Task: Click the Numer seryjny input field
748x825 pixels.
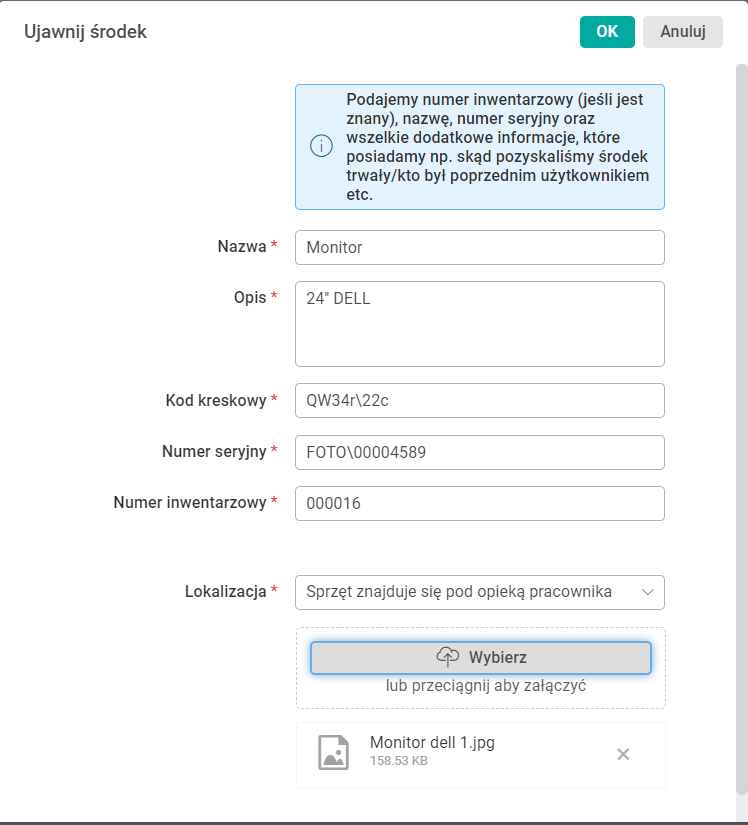Action: click(479, 452)
